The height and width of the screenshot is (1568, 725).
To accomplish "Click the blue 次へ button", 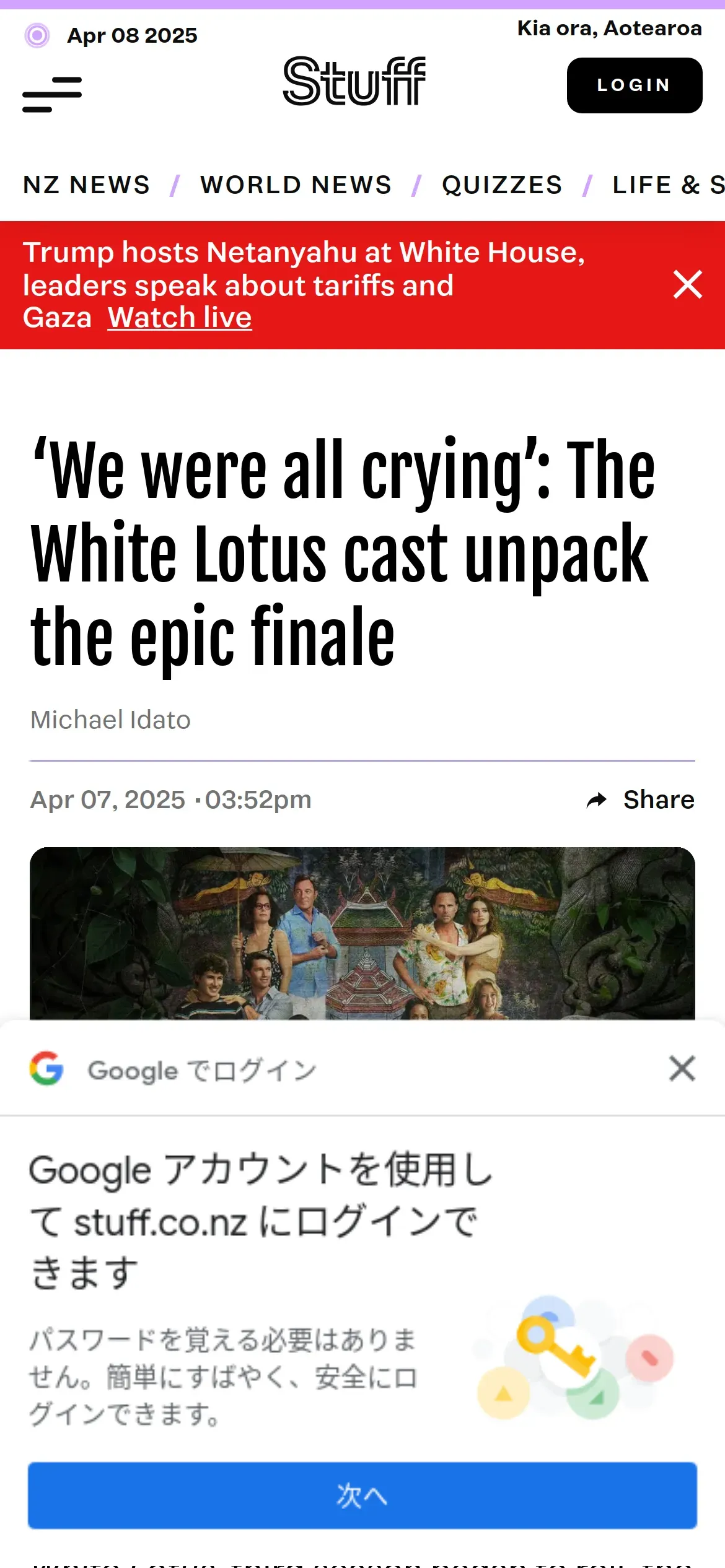I will point(362,1496).
